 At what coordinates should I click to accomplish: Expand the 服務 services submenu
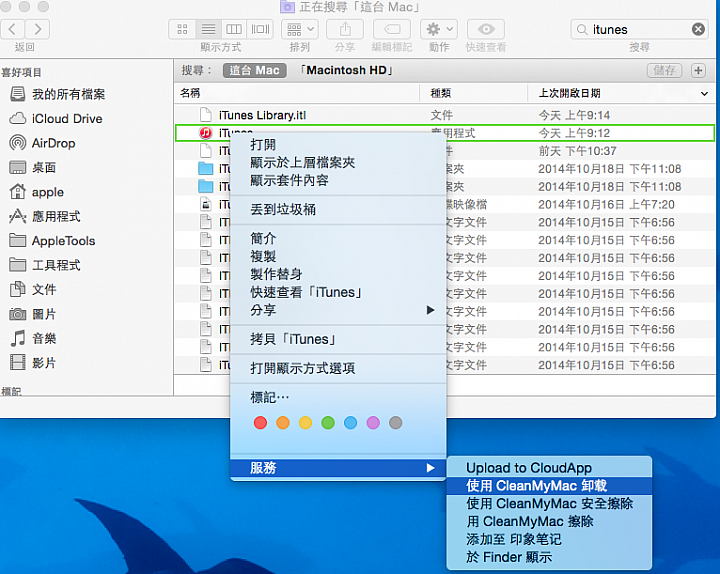click(338, 468)
